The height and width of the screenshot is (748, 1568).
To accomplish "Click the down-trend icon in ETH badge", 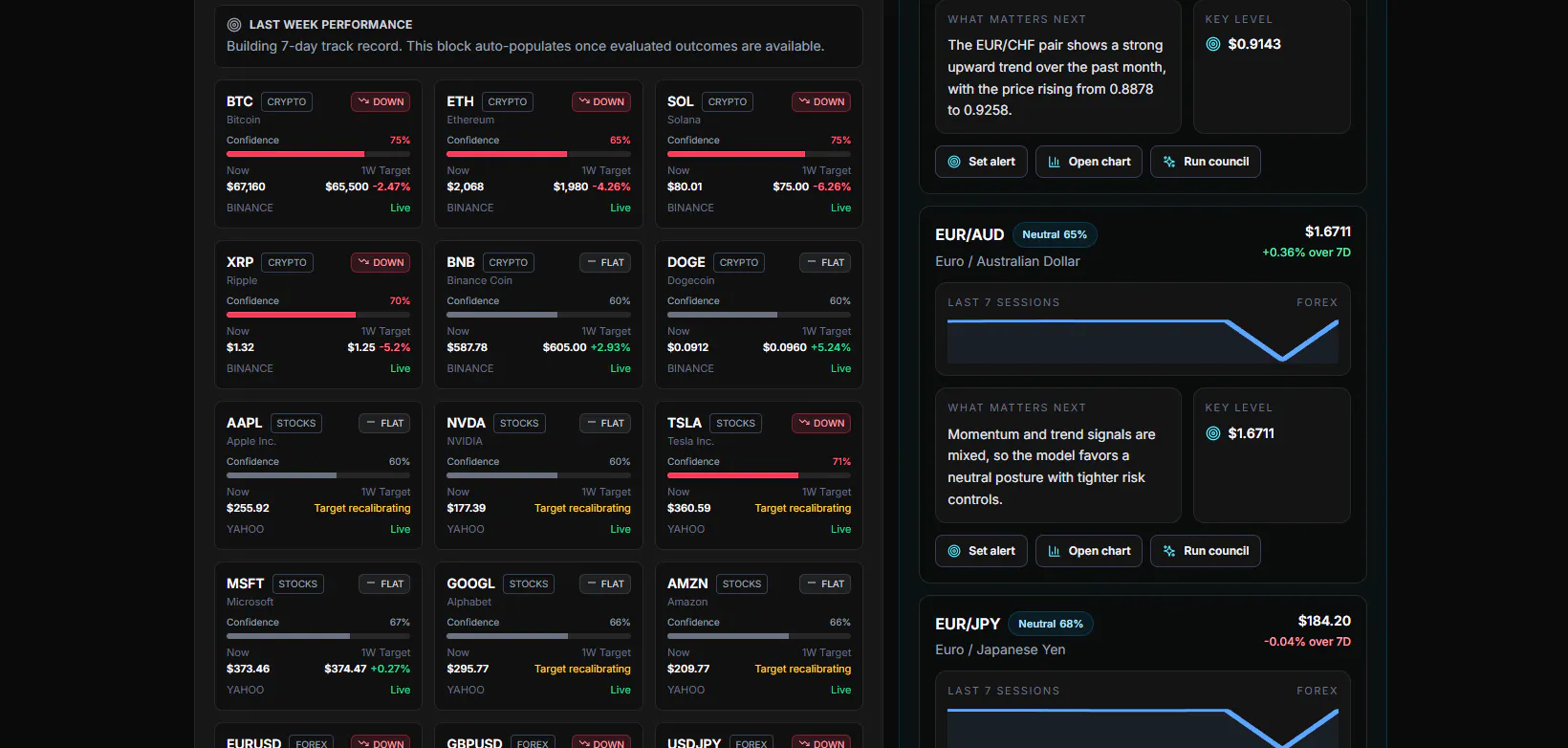I will pos(584,101).
